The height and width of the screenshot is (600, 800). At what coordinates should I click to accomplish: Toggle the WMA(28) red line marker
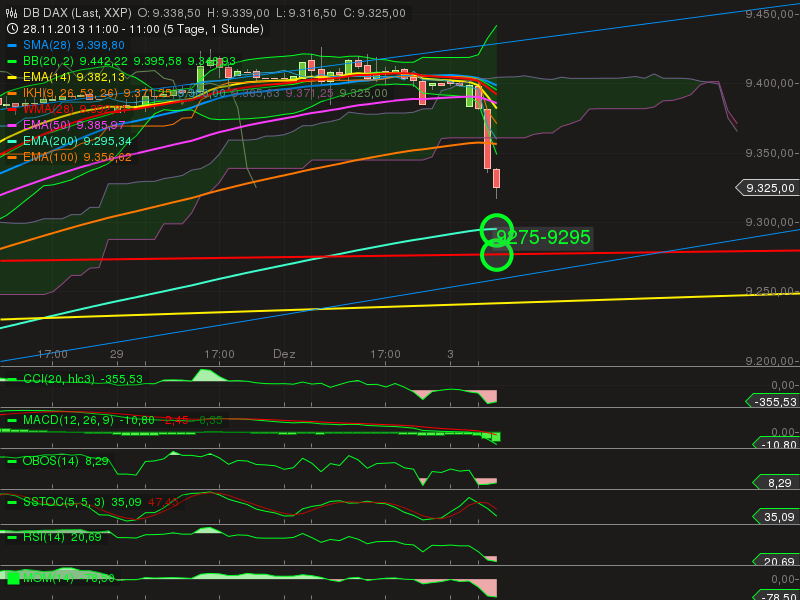point(11,110)
